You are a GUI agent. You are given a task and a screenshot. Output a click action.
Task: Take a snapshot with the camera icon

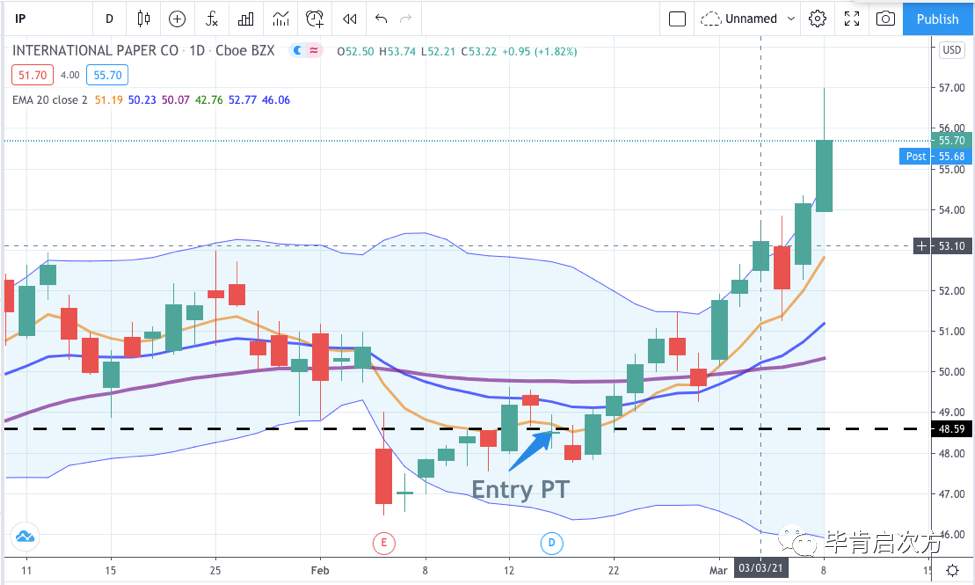click(885, 19)
